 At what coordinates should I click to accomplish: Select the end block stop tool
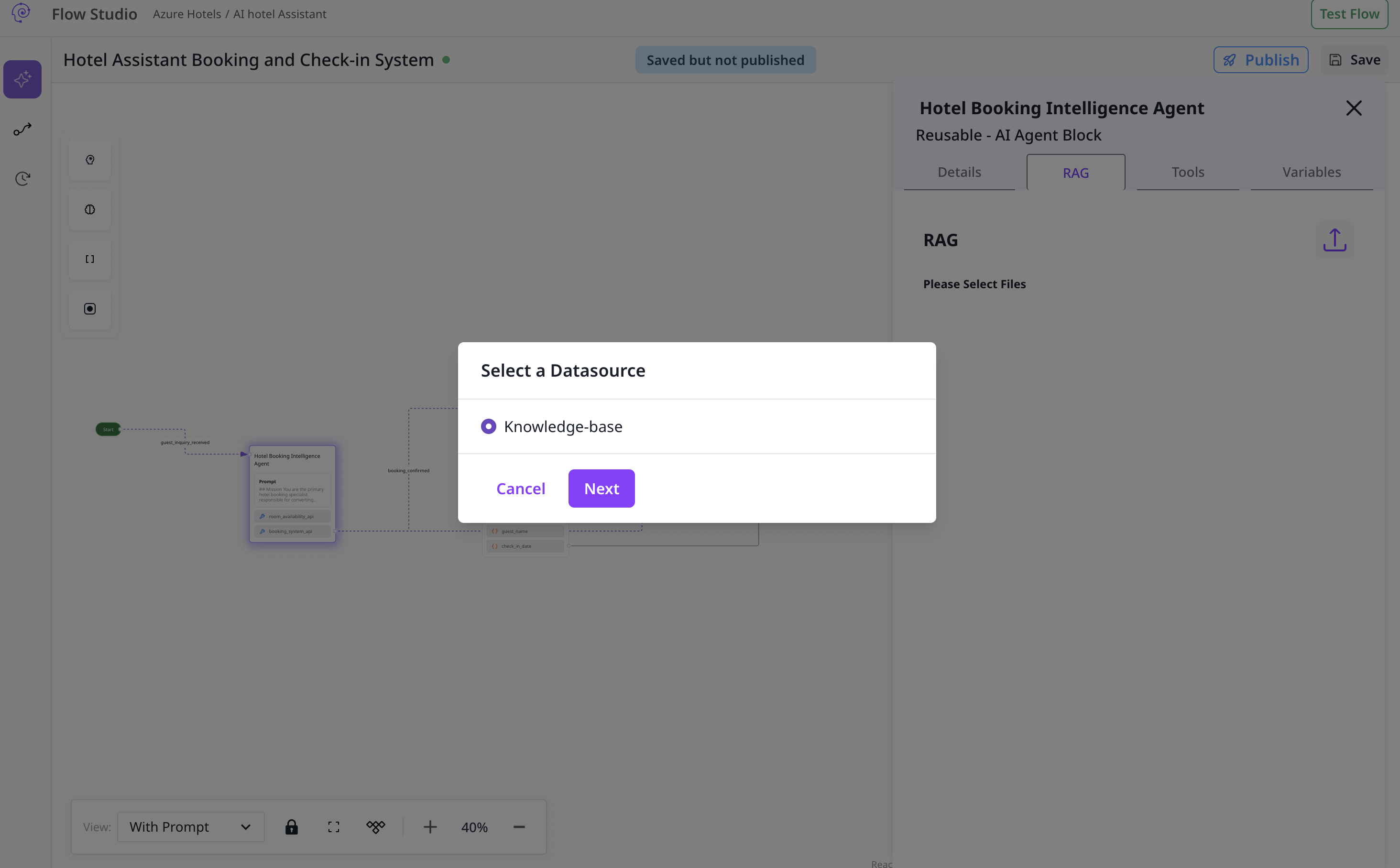[x=89, y=309]
